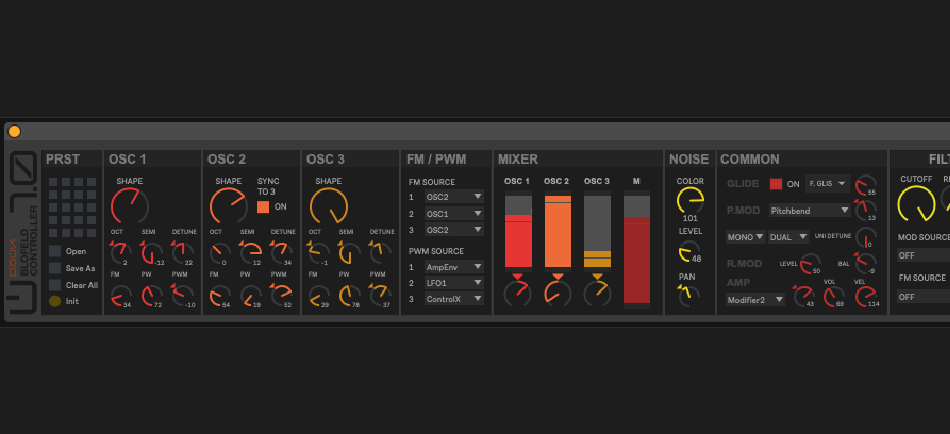This screenshot has height=434, width=950.
Task: Click the OSC 3 SEMI knob
Action: (349, 252)
